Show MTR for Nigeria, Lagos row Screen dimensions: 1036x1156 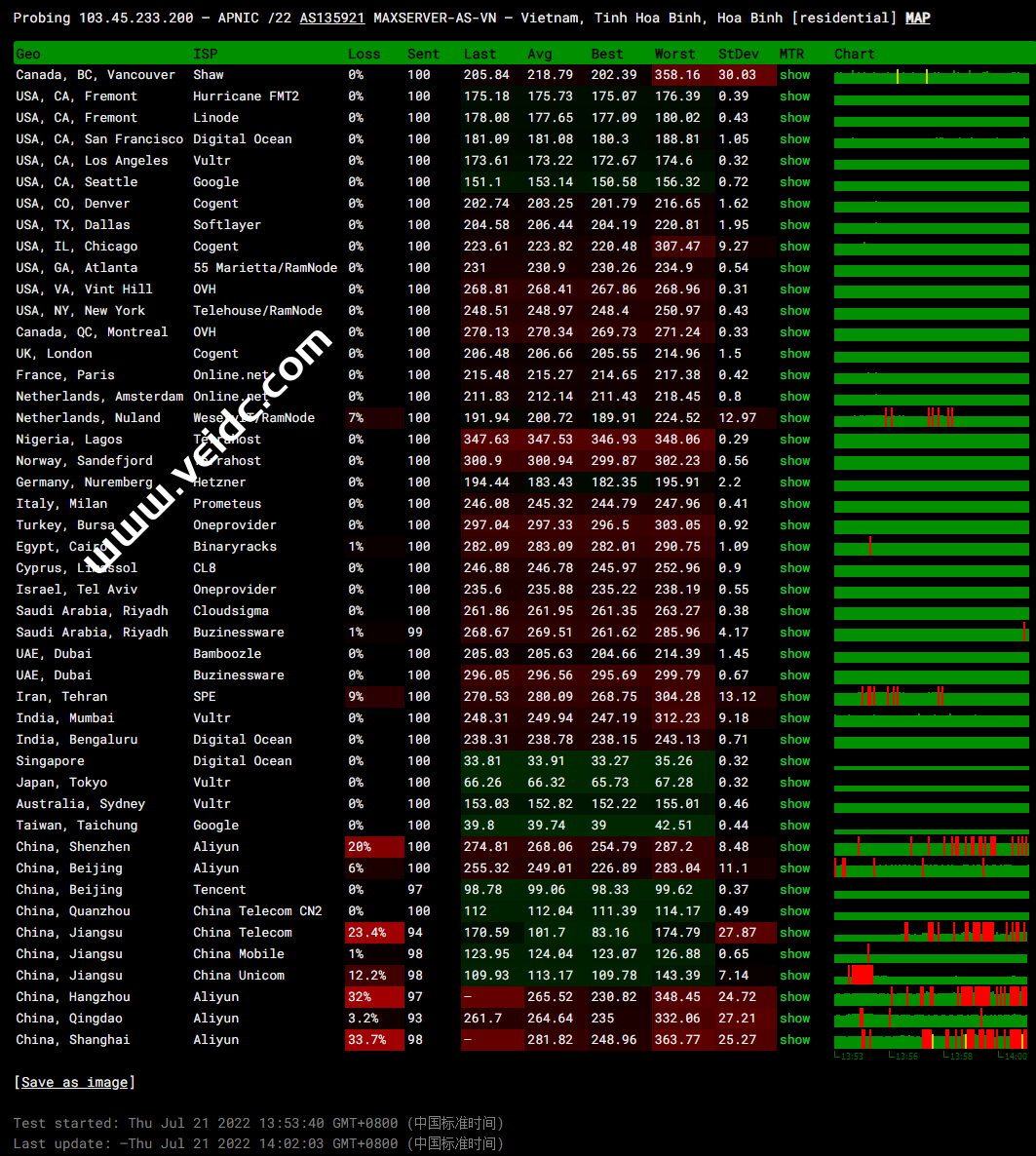click(x=795, y=440)
